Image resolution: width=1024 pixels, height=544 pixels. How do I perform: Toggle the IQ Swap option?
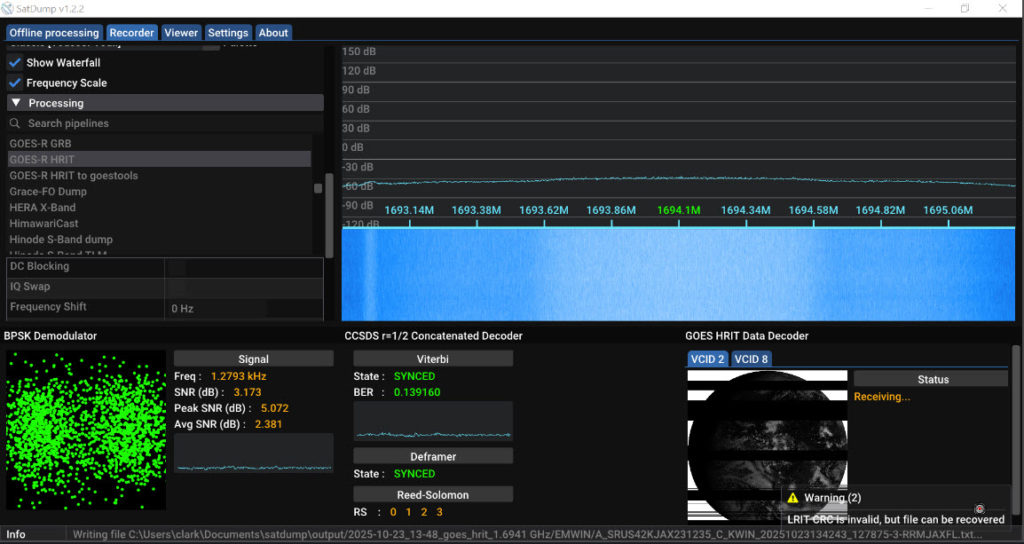176,287
